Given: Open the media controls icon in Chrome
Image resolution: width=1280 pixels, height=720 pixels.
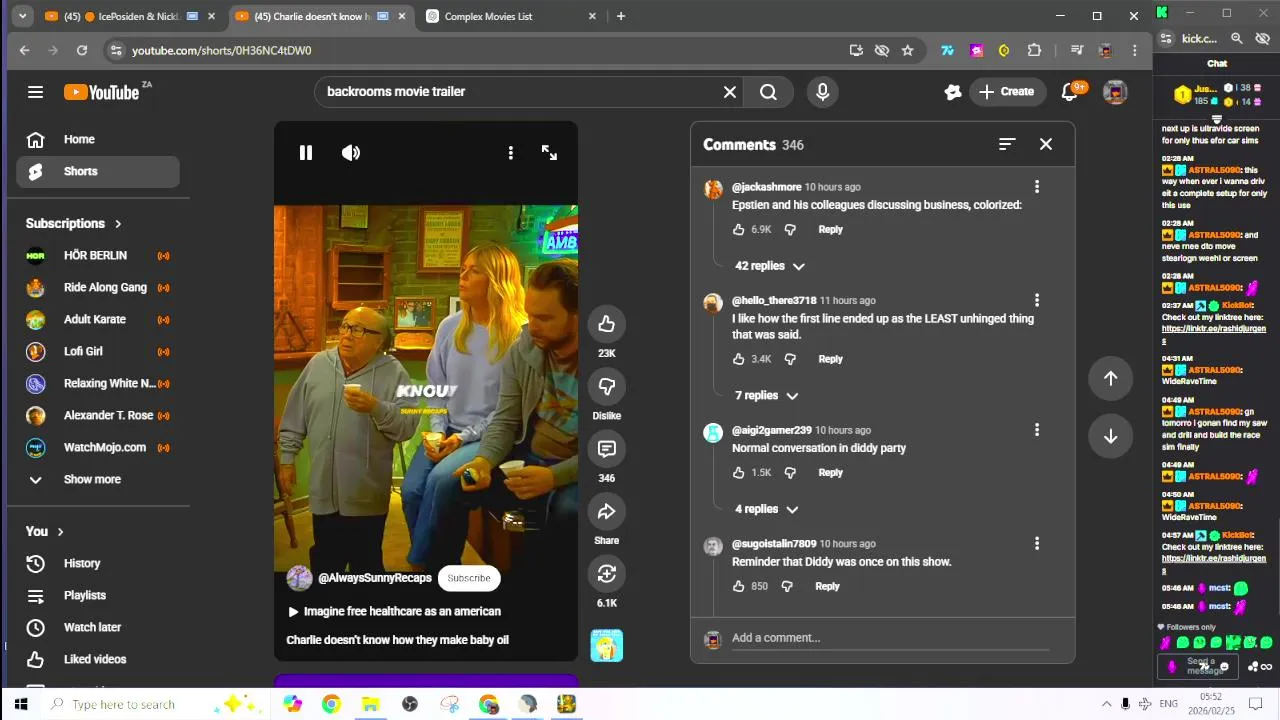Looking at the screenshot, I should [1076, 50].
